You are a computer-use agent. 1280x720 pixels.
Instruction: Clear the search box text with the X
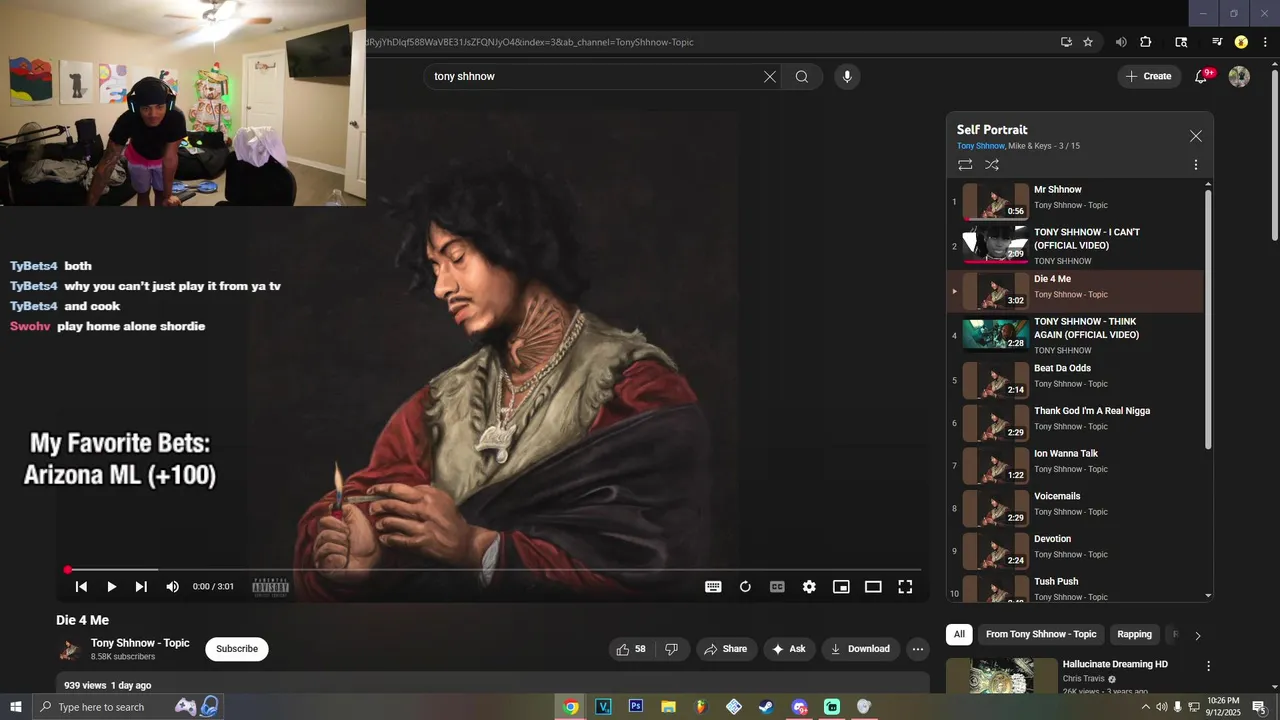pos(770,77)
